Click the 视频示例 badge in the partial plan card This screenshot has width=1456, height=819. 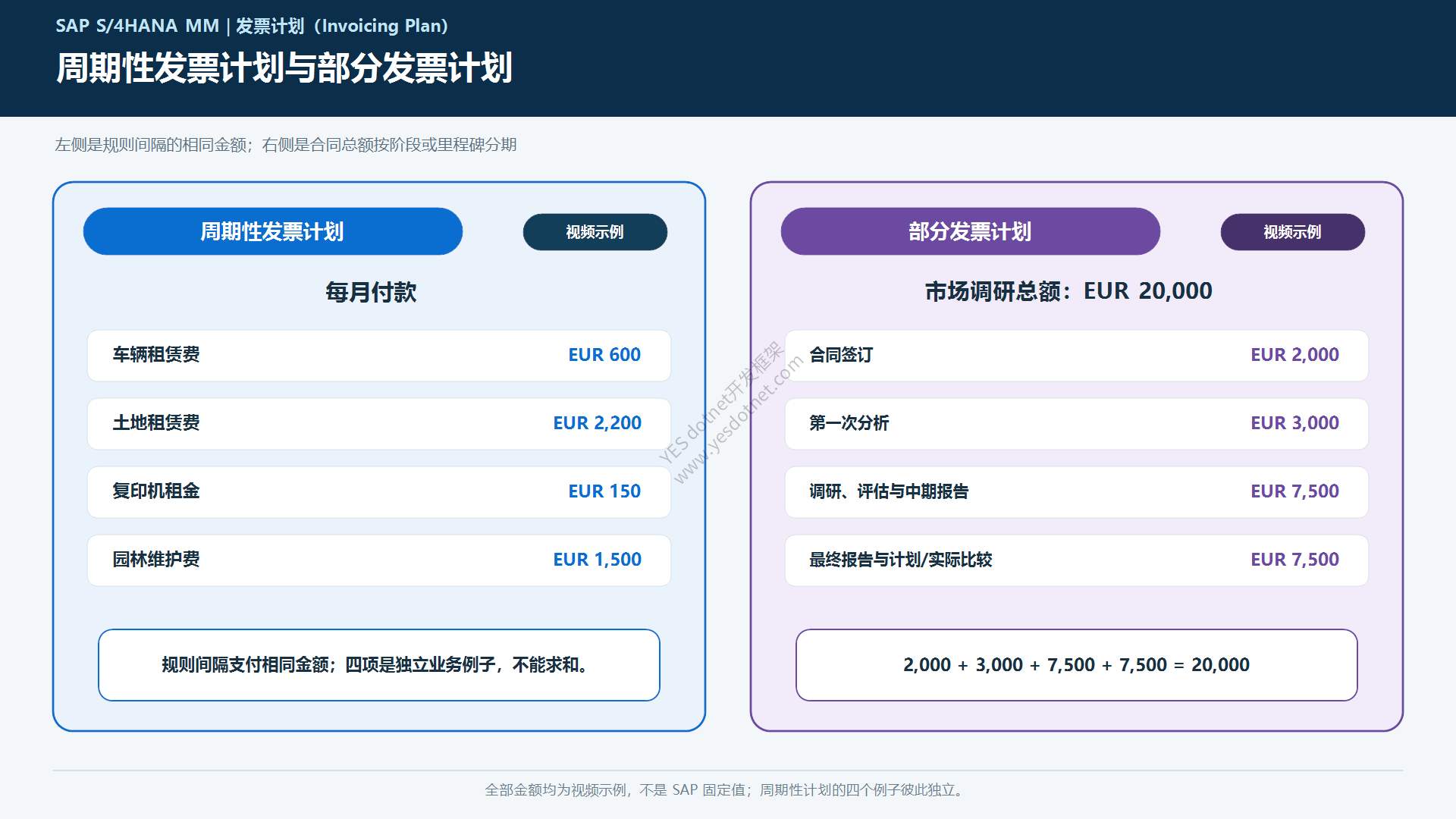click(1293, 232)
